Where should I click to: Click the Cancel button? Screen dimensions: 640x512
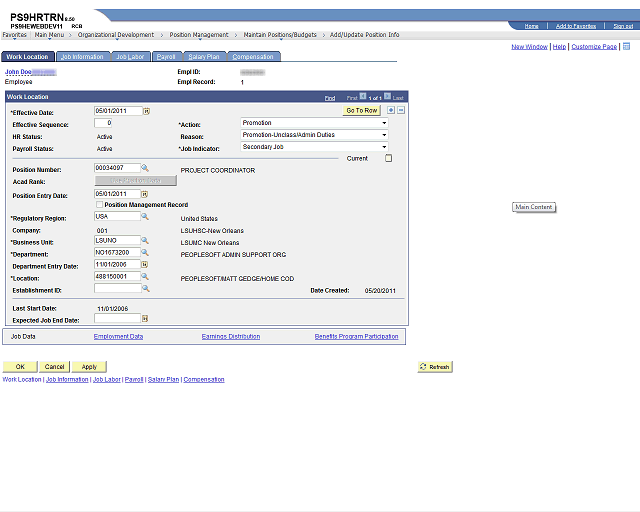(54, 367)
